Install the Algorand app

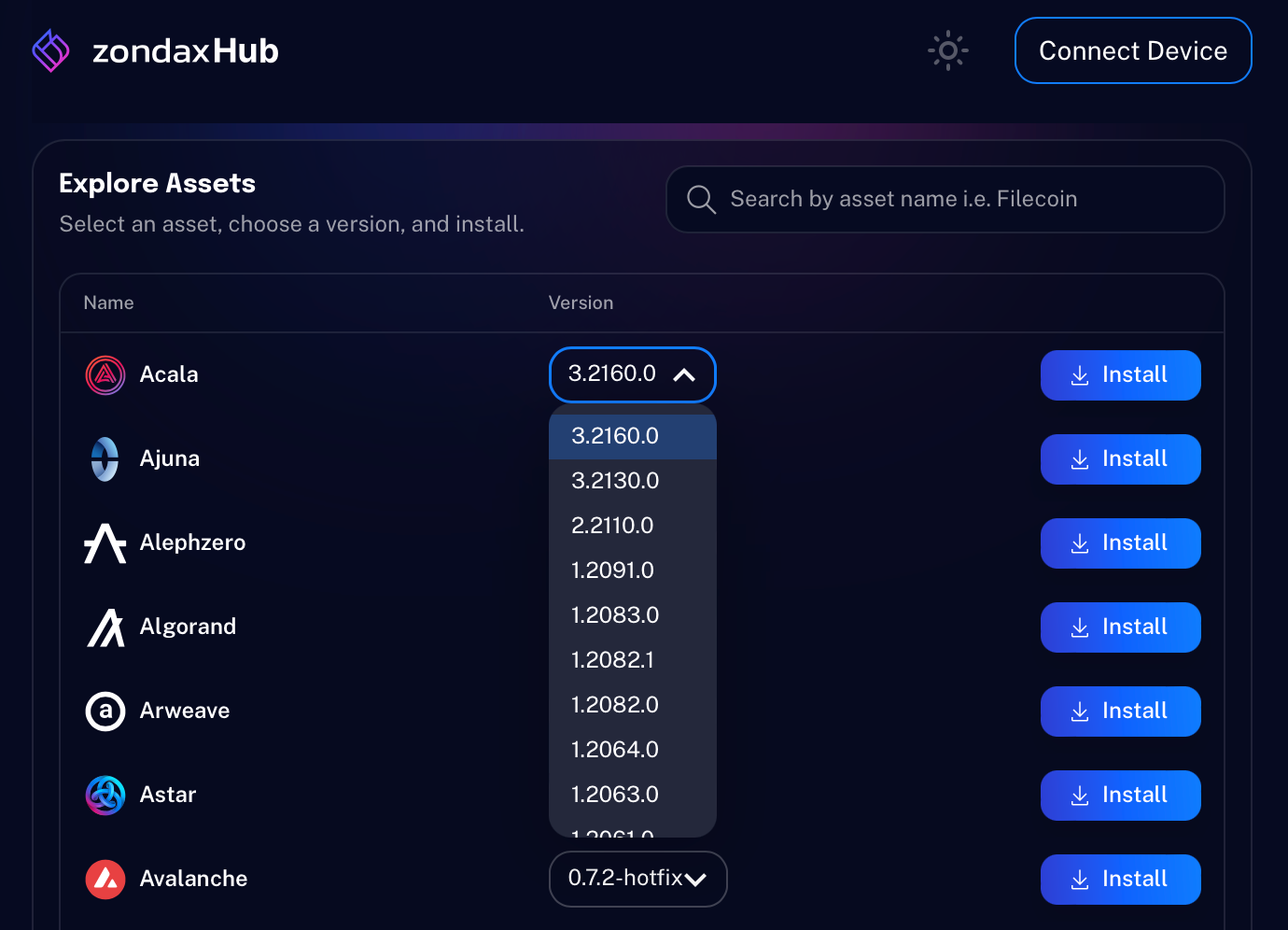[x=1120, y=627]
